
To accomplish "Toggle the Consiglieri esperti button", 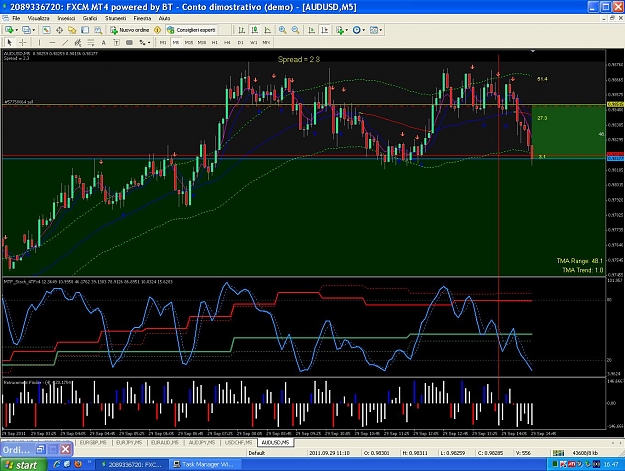I will click(x=192, y=30).
